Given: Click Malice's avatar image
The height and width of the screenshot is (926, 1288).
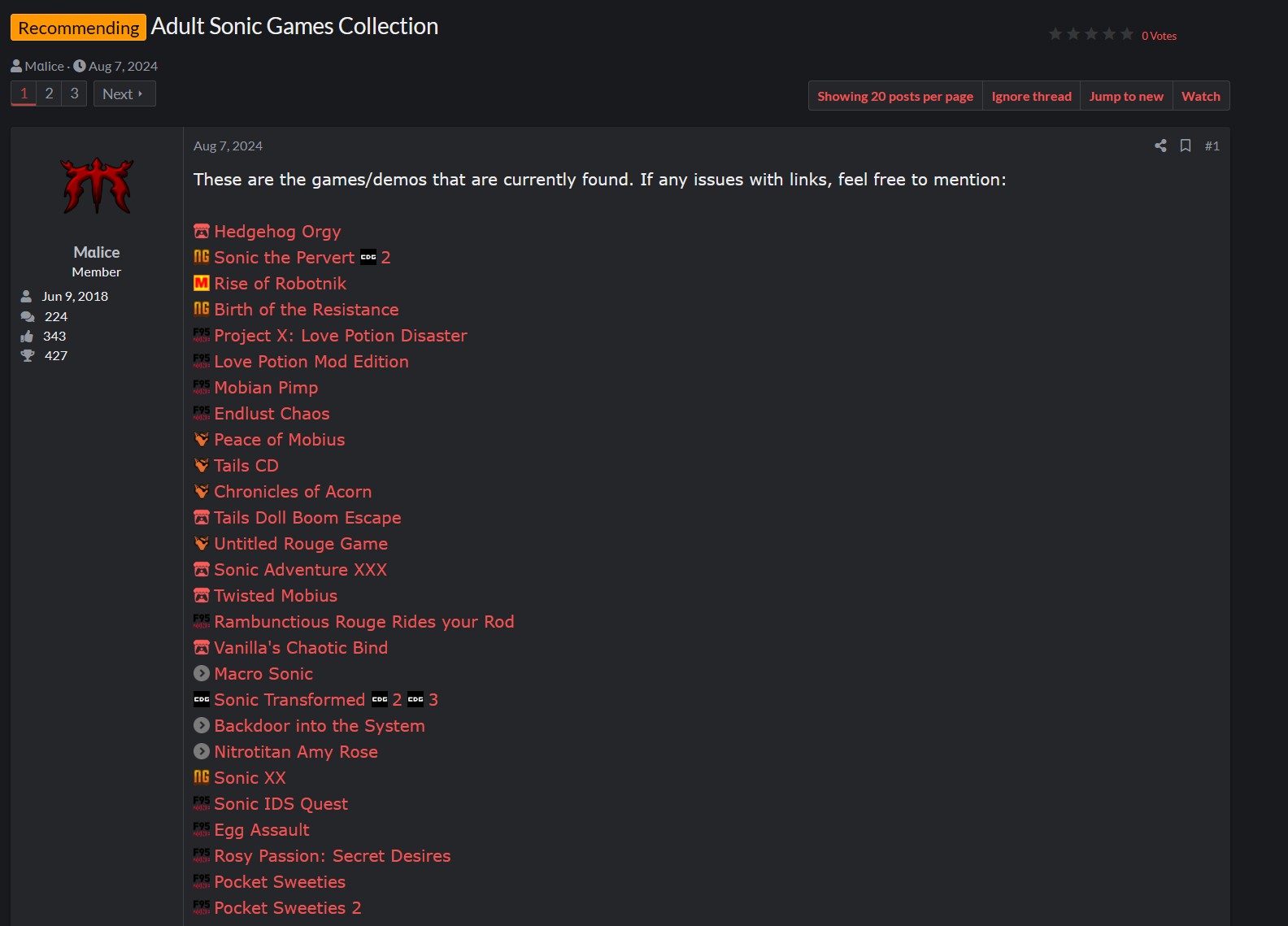Looking at the screenshot, I should tap(97, 185).
